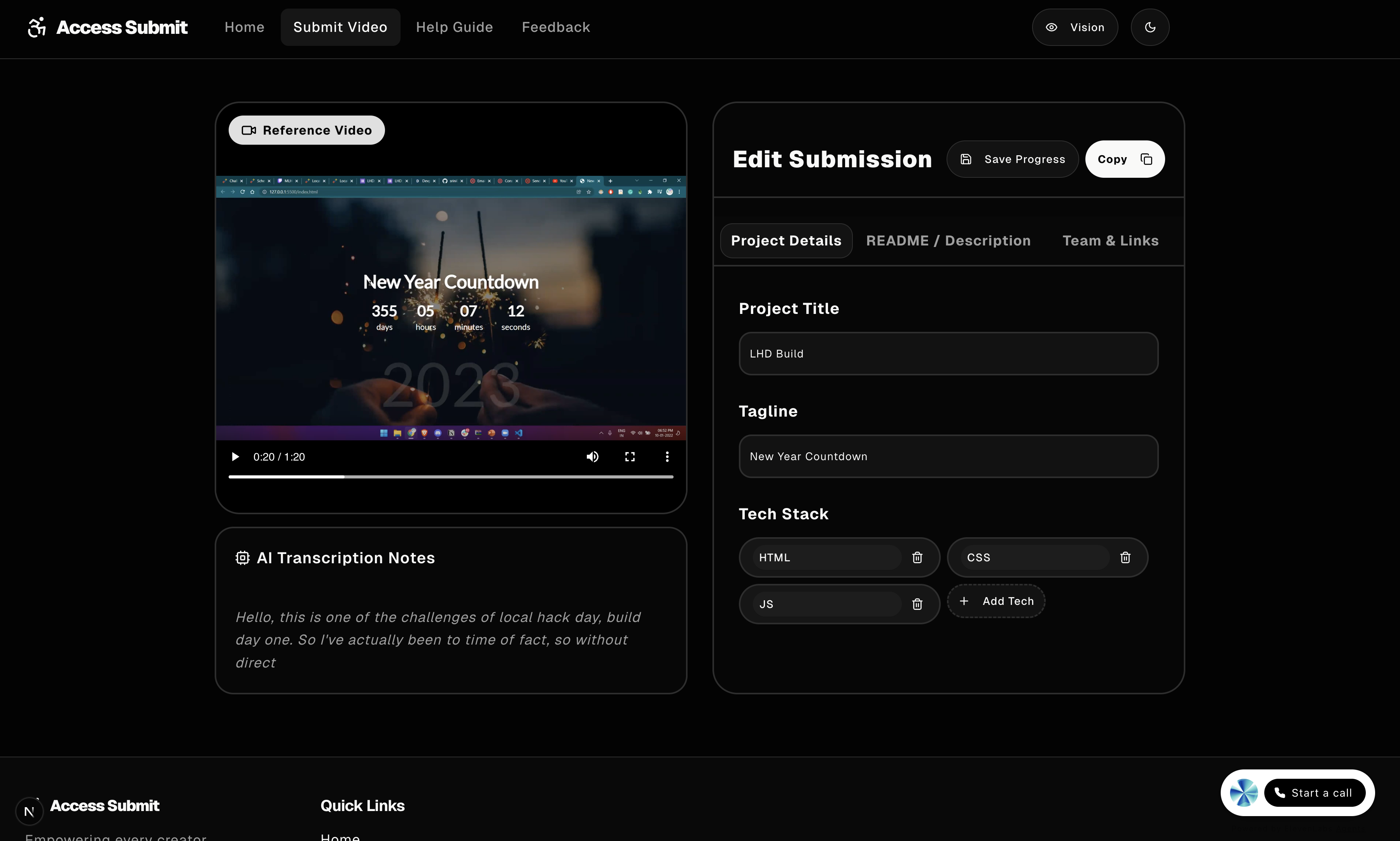Open the Team & Links tab
The width and height of the screenshot is (1400, 841).
click(1110, 241)
